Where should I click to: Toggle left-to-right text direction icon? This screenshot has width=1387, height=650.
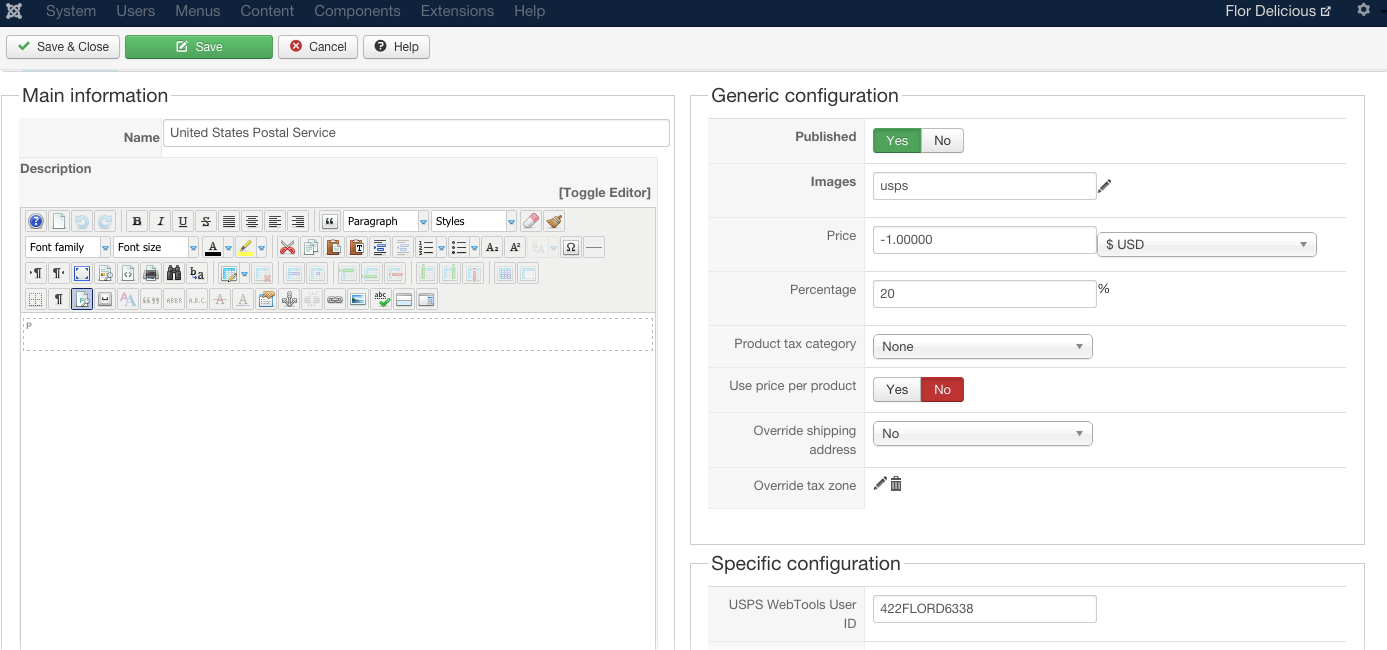36,273
